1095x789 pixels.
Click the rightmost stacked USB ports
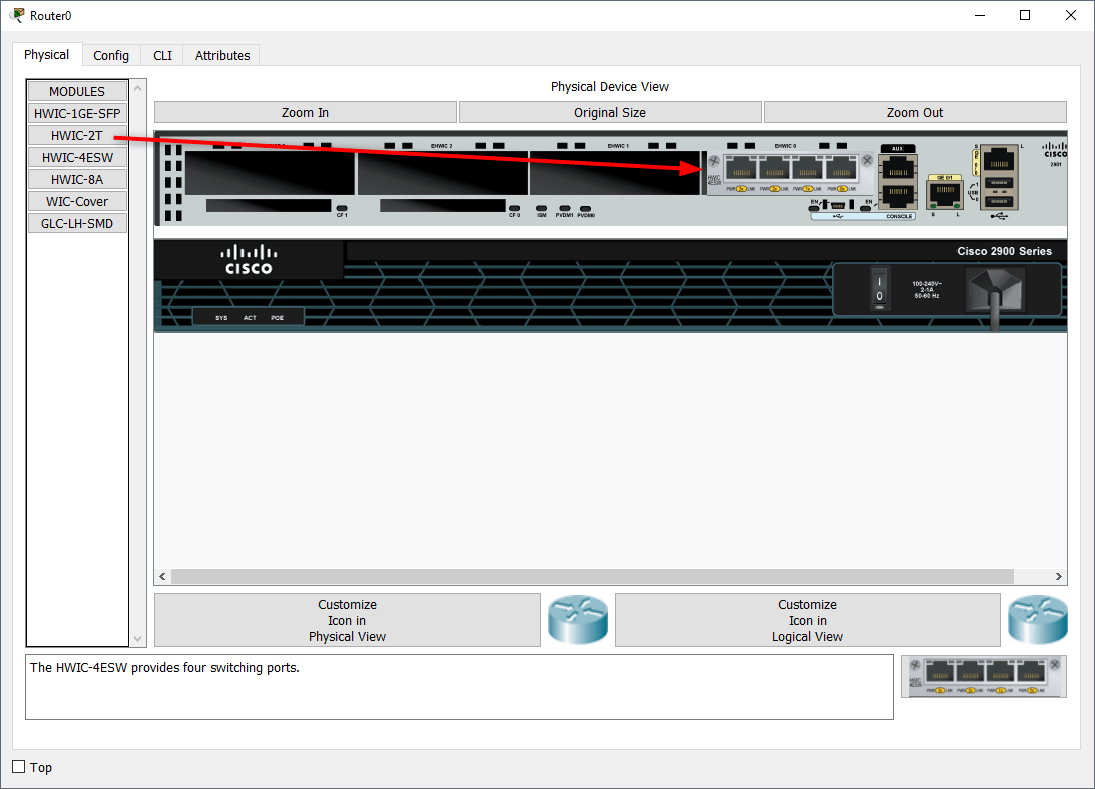pyautogui.click(x=999, y=193)
